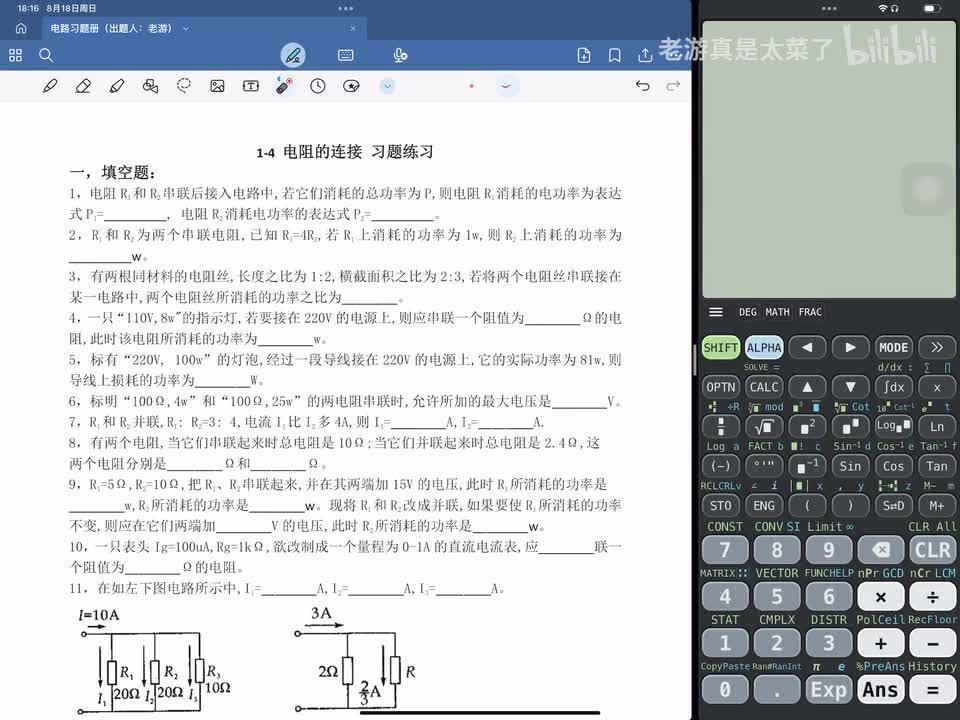The height and width of the screenshot is (720, 960).
Task: Open the favorites star tool
Action: click(x=351, y=86)
